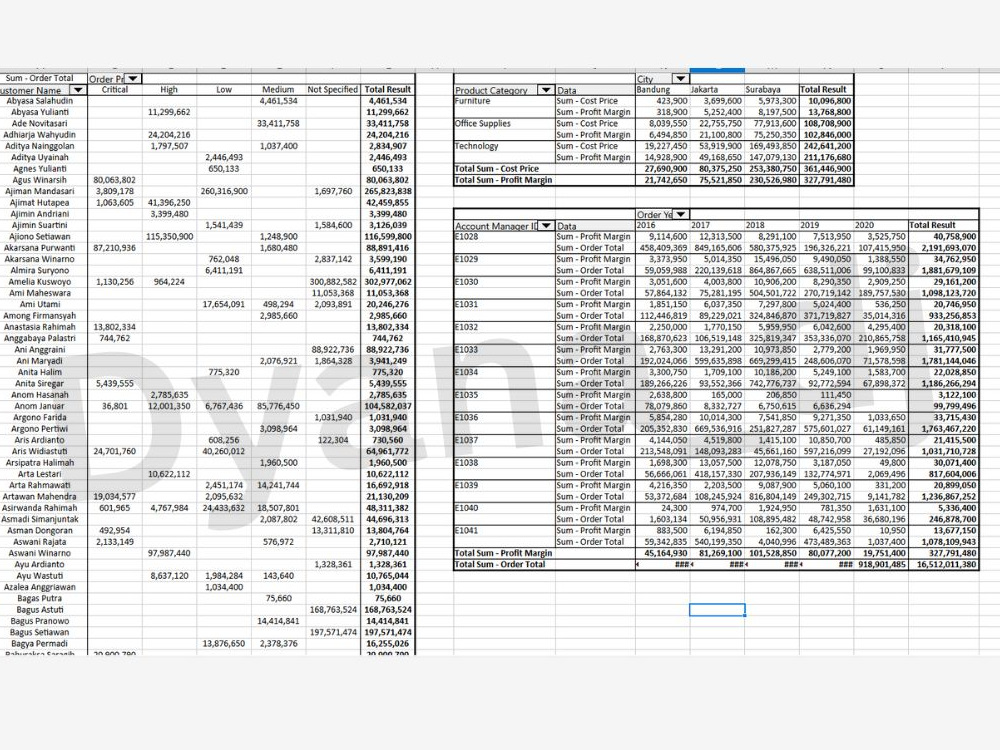Select account manager 'E1036' cell

point(504,418)
